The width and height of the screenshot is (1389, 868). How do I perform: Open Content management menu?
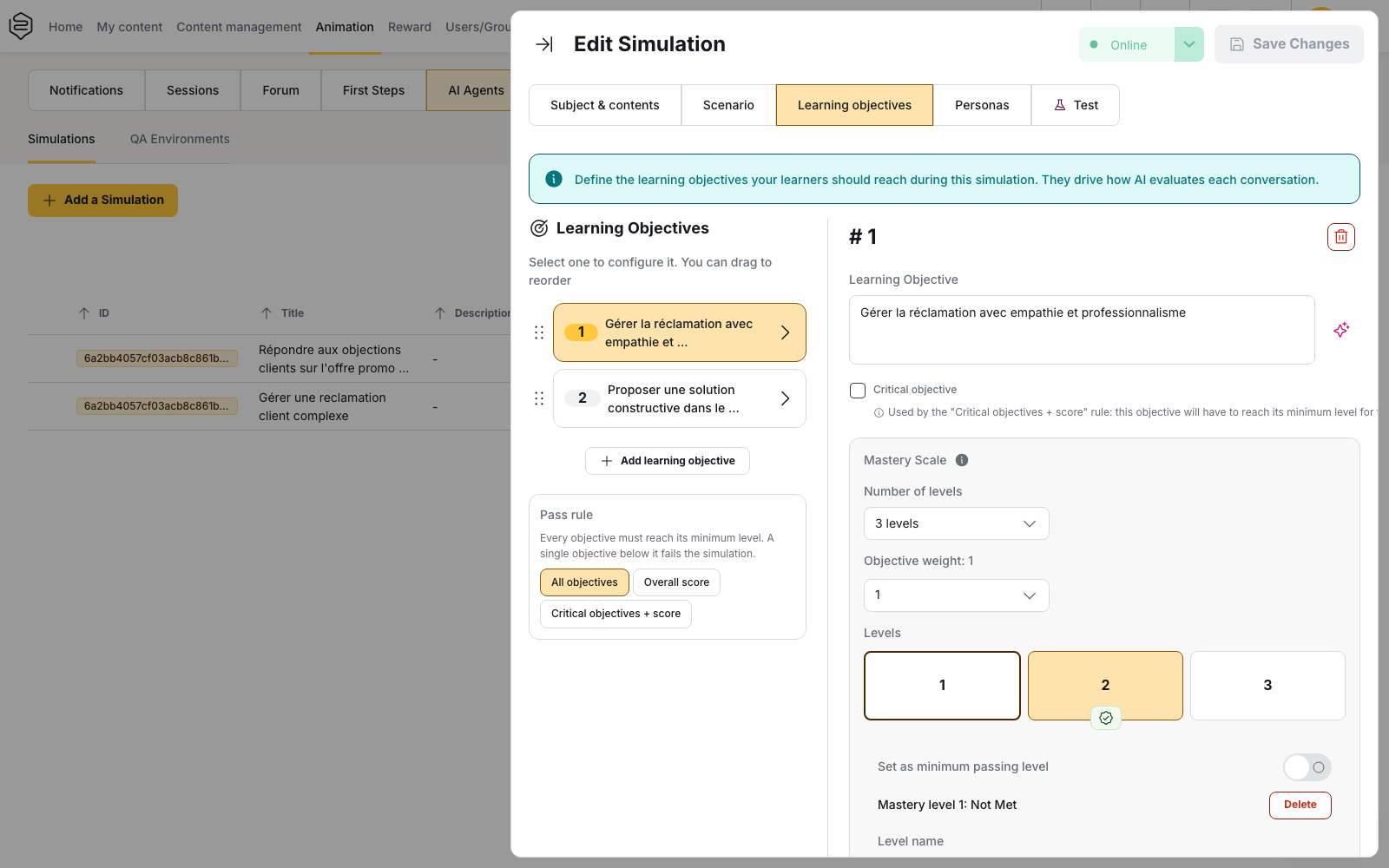coord(239,27)
